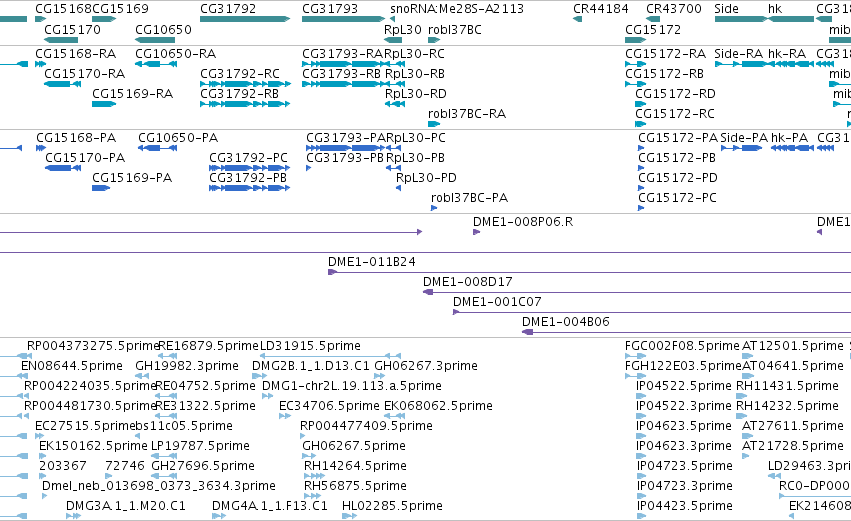Select the robl37BC gene
The image size is (851, 521).
click(x=434, y=40)
